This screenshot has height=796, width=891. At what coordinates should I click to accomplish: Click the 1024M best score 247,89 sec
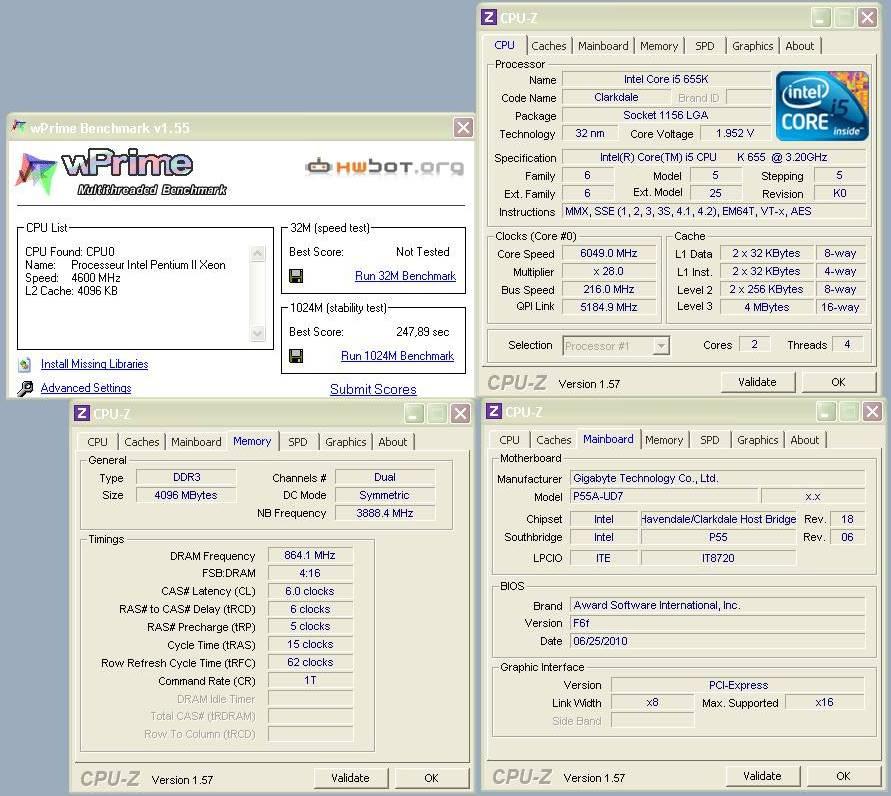(x=422, y=332)
